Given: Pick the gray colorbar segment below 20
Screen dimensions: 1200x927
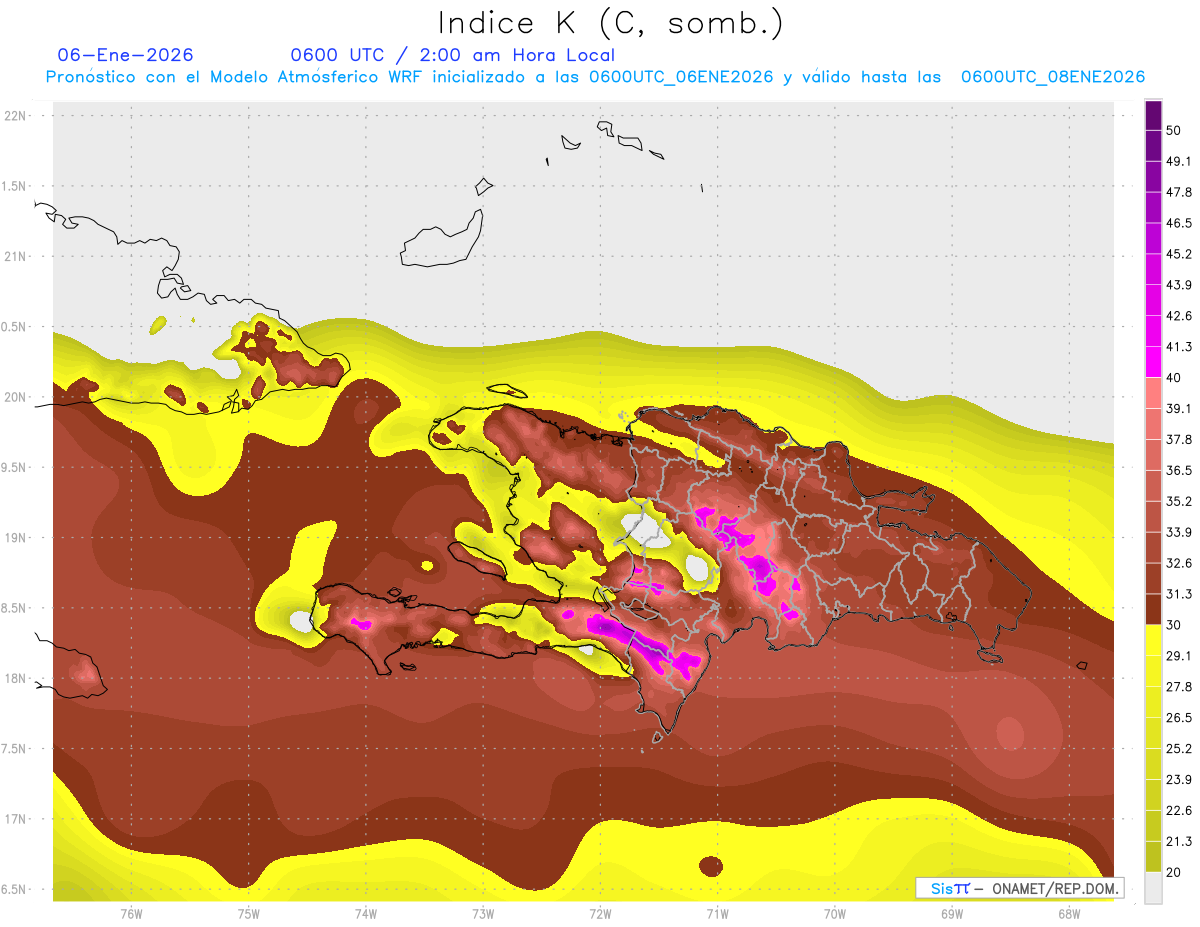Looking at the screenshot, I should 1153,888.
